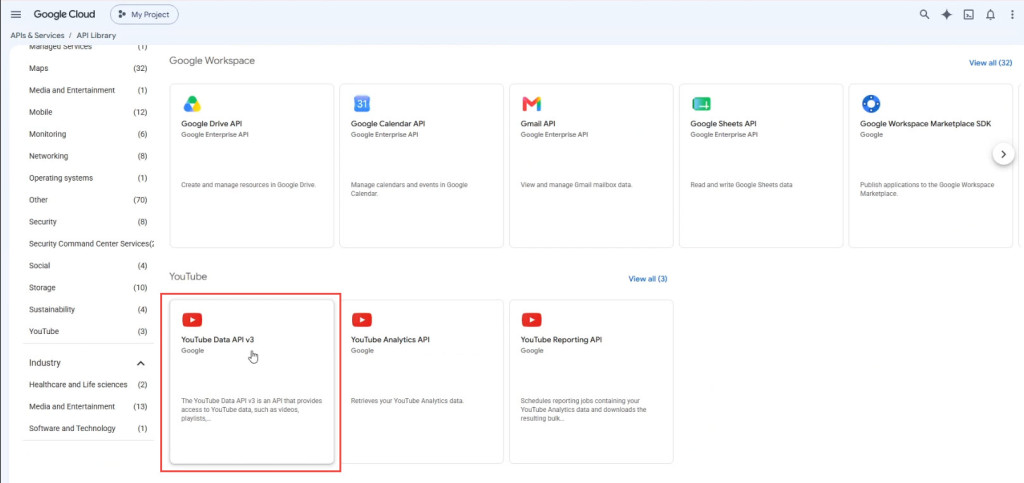
Task: Open the My Project selector
Action: (x=144, y=14)
